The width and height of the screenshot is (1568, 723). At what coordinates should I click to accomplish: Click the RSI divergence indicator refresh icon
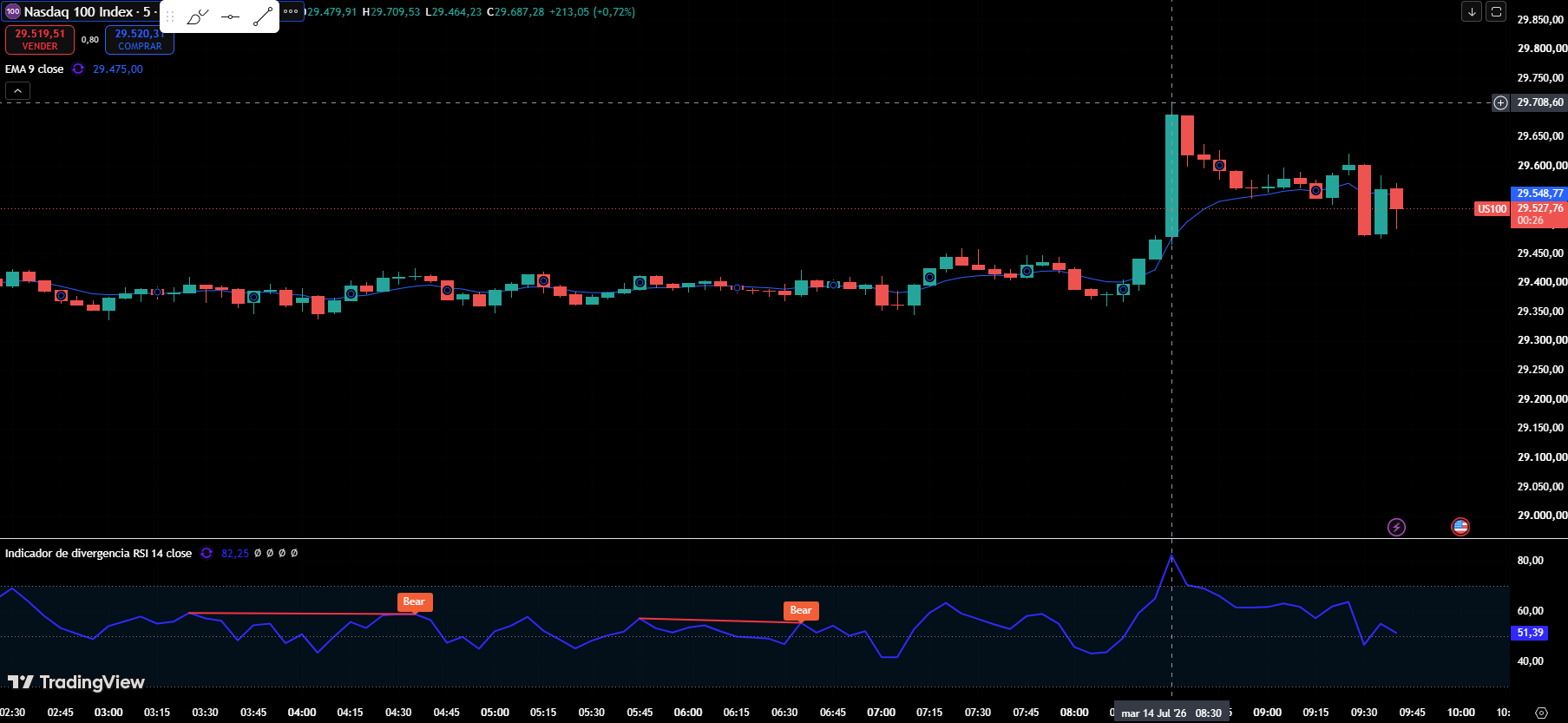(207, 553)
